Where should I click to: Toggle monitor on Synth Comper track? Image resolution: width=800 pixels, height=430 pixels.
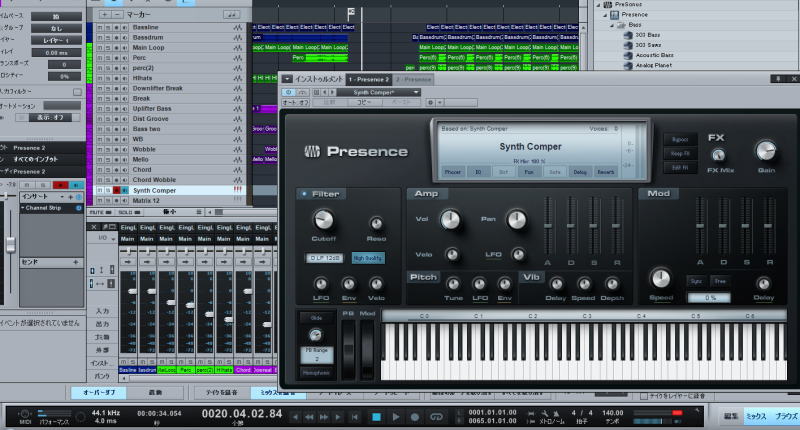124,190
